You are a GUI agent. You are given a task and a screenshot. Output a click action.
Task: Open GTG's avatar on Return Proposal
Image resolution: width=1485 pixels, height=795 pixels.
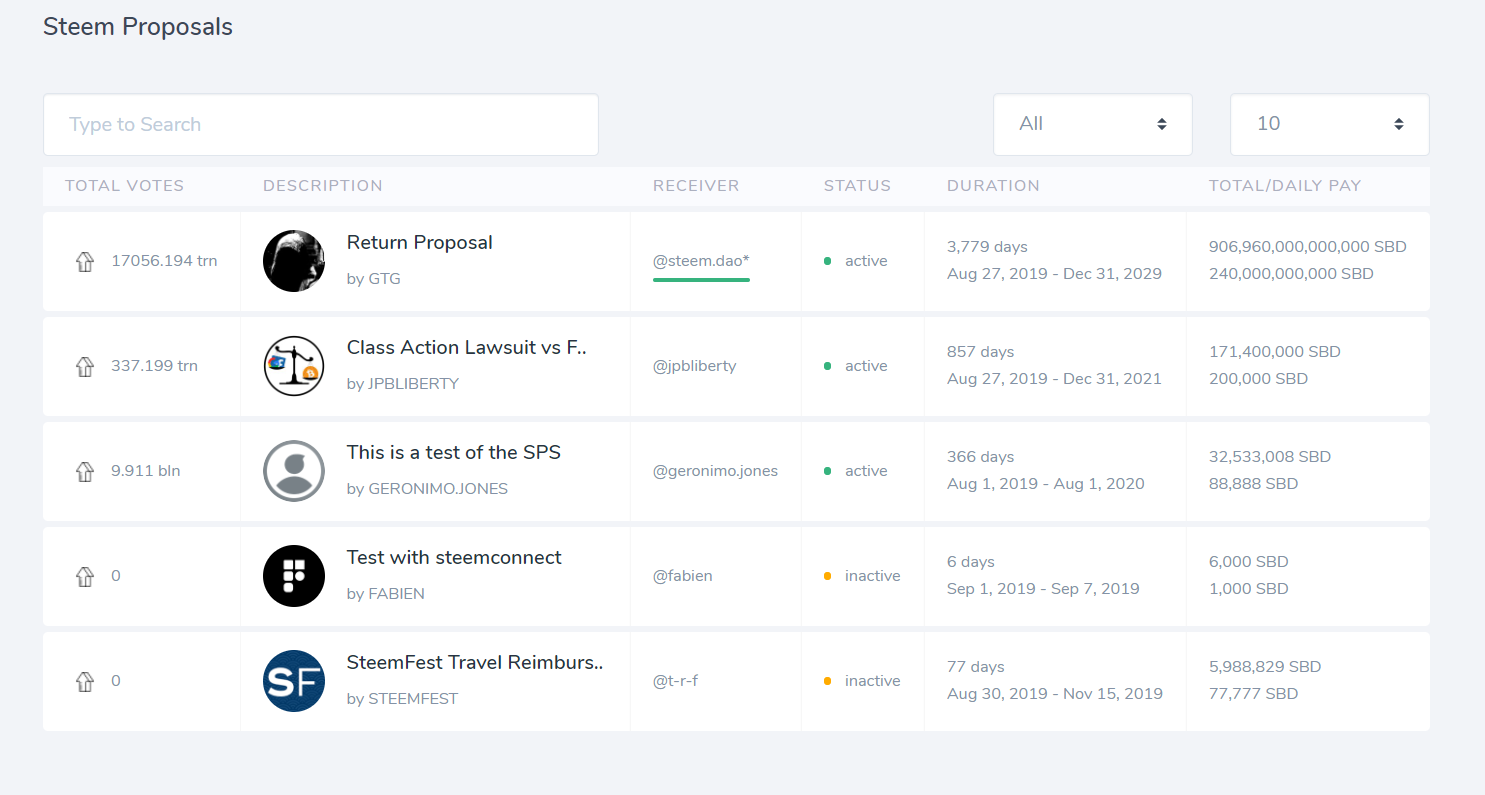pos(294,261)
